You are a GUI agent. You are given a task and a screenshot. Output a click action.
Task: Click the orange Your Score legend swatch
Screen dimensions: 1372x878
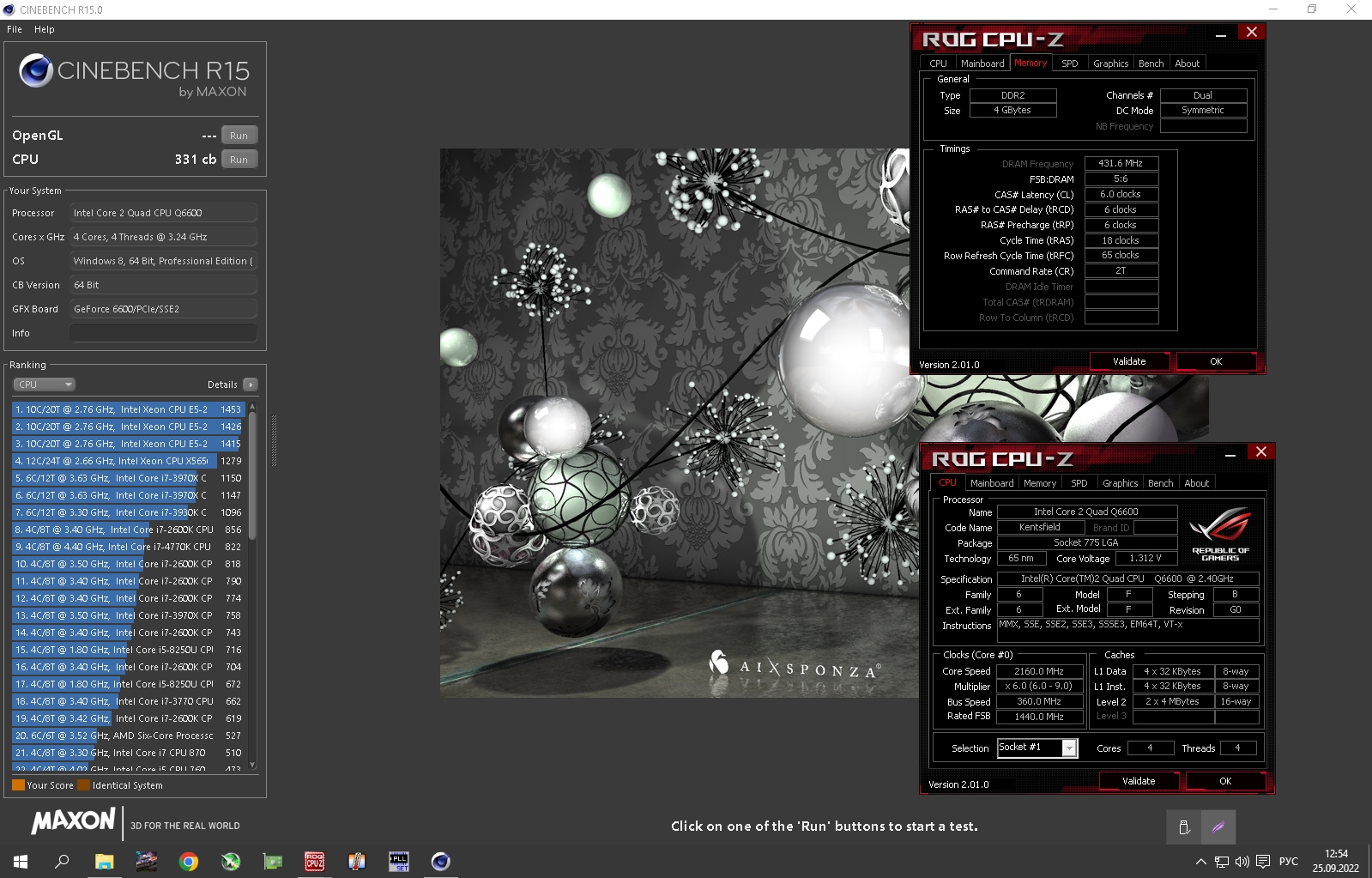click(x=18, y=785)
